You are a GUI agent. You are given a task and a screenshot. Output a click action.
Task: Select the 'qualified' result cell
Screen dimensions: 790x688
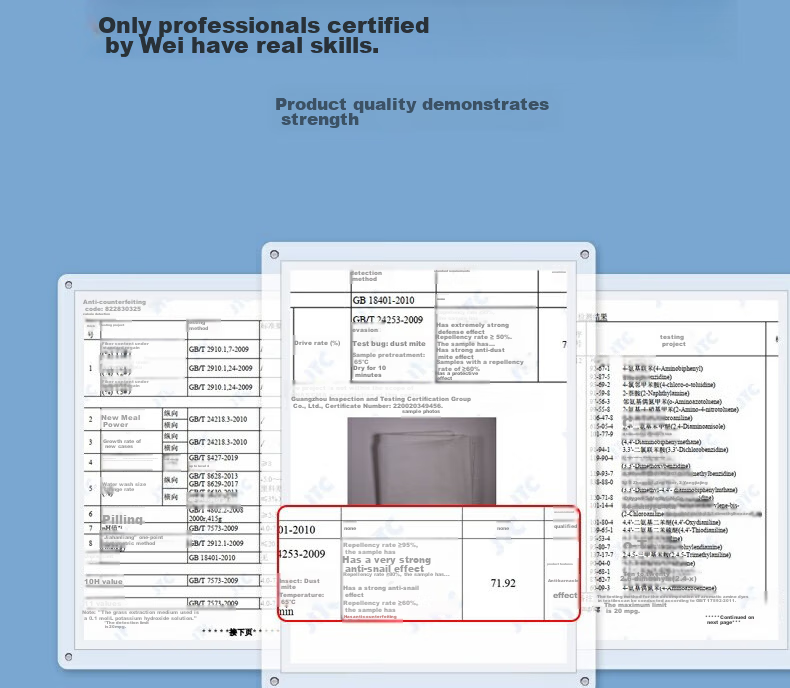pyautogui.click(x=565, y=526)
